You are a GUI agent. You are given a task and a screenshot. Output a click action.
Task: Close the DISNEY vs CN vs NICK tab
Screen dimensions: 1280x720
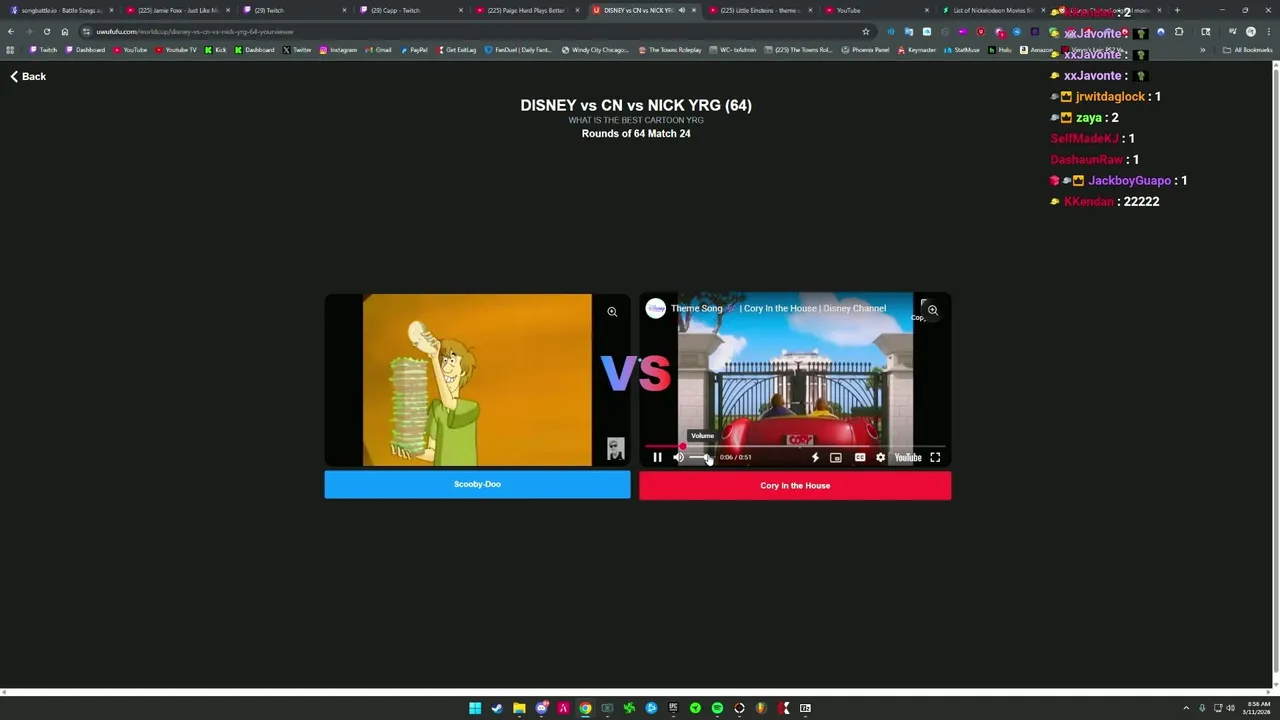(x=694, y=10)
